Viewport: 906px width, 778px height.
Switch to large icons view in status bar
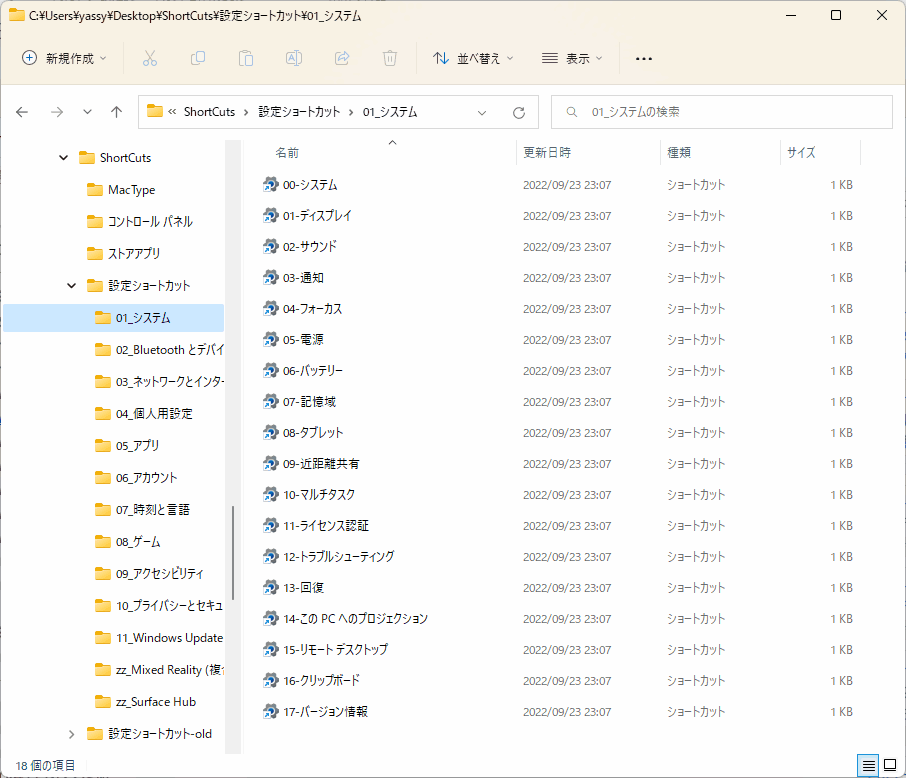click(890, 766)
